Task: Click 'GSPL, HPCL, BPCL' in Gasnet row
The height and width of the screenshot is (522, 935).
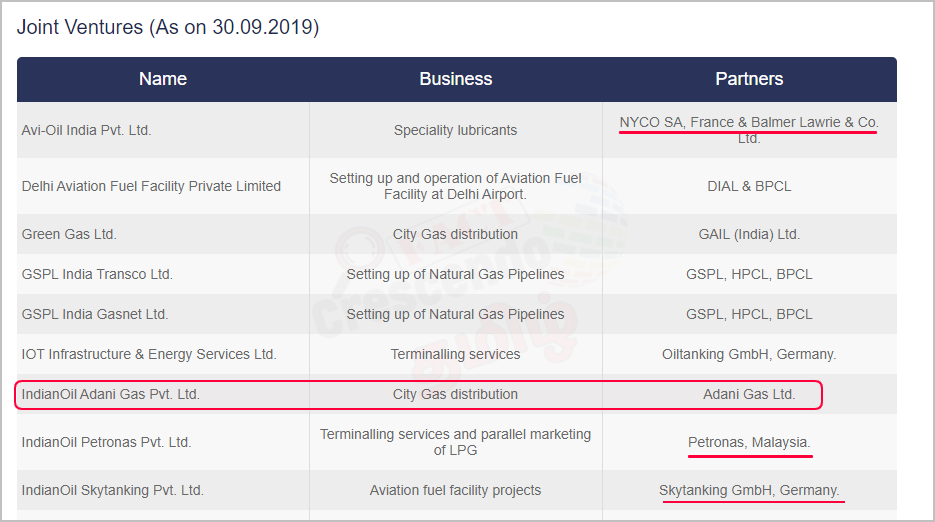Action: tap(749, 314)
